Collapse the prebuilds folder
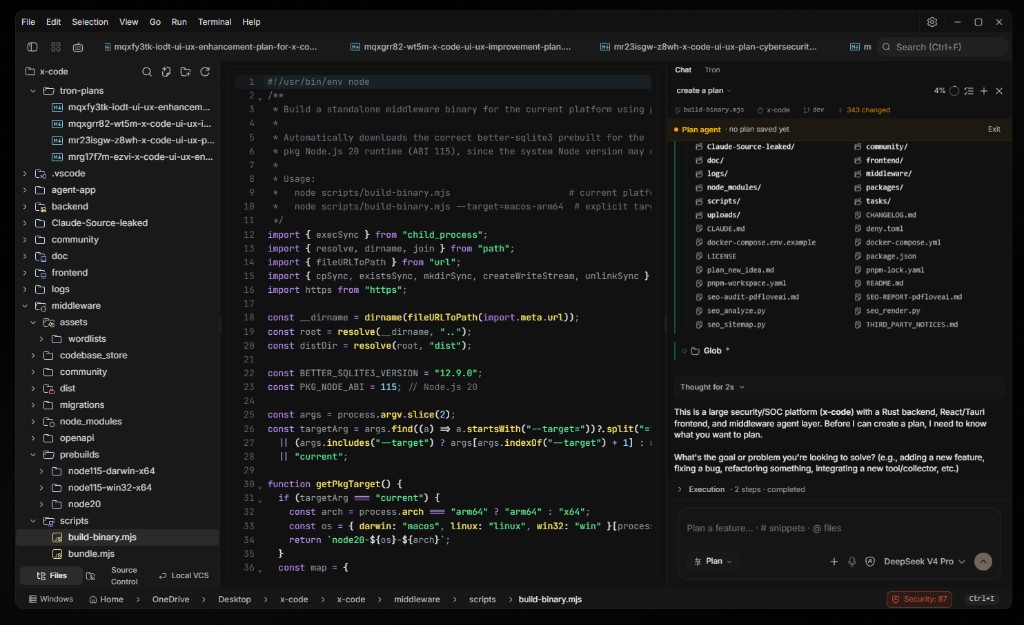Viewport: 1024px width, 625px height. (x=33, y=455)
